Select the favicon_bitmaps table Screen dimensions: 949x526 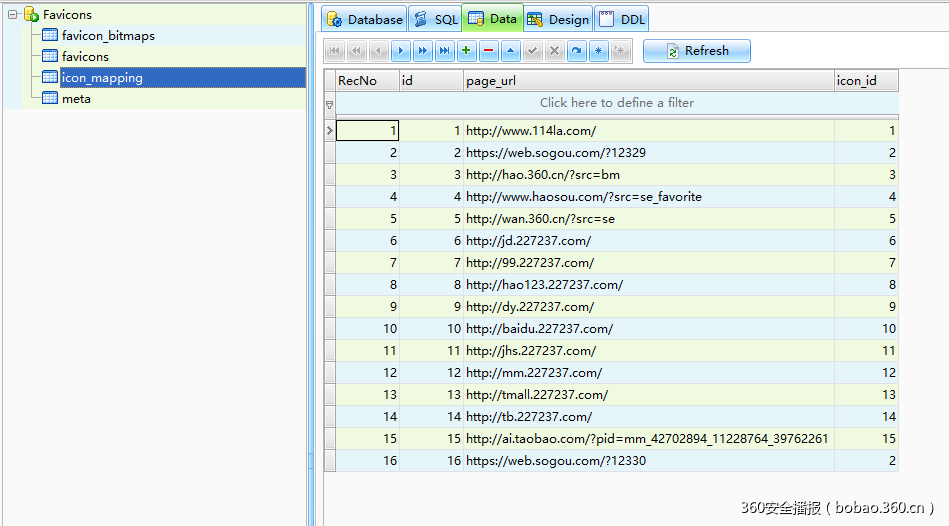coord(107,36)
